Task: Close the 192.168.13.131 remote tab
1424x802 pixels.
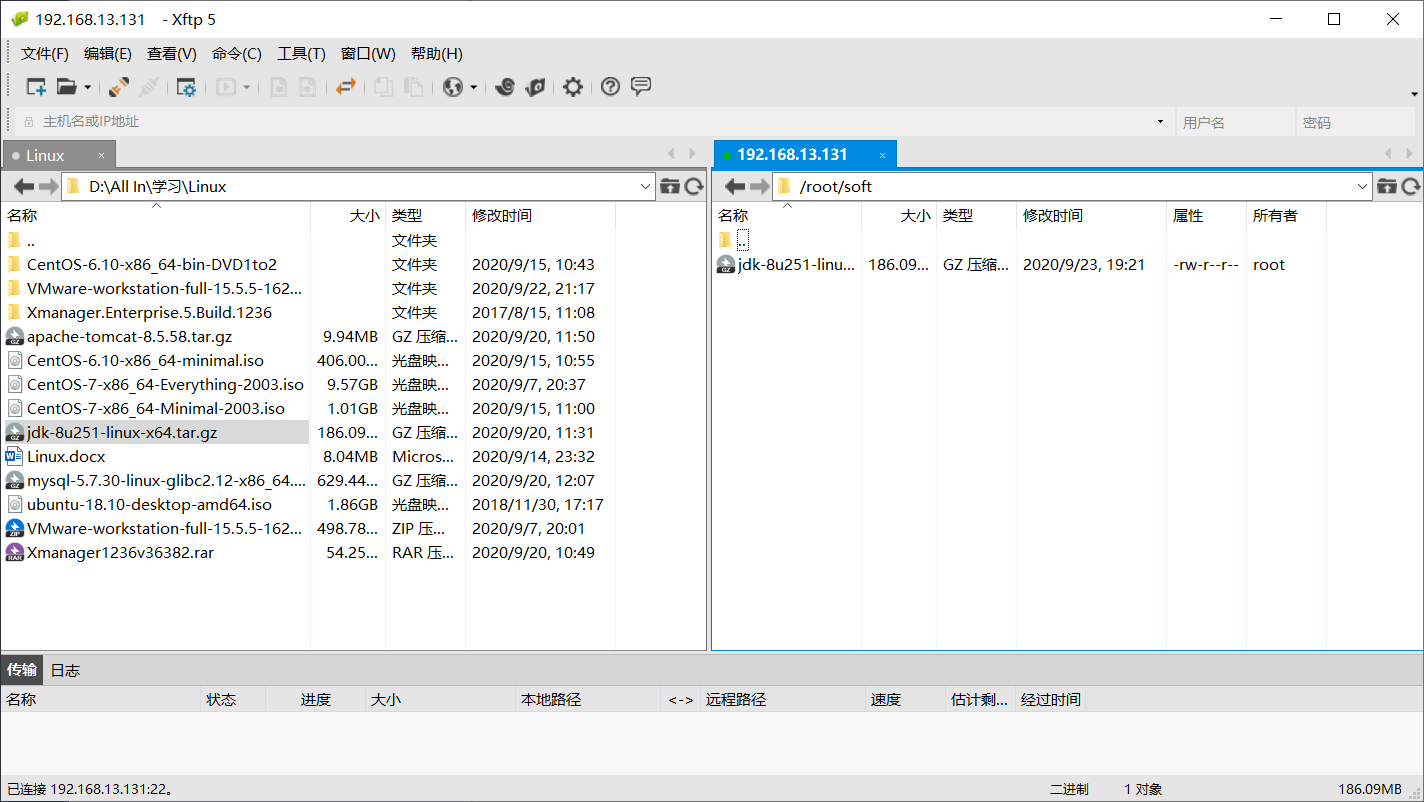Action: tap(882, 155)
